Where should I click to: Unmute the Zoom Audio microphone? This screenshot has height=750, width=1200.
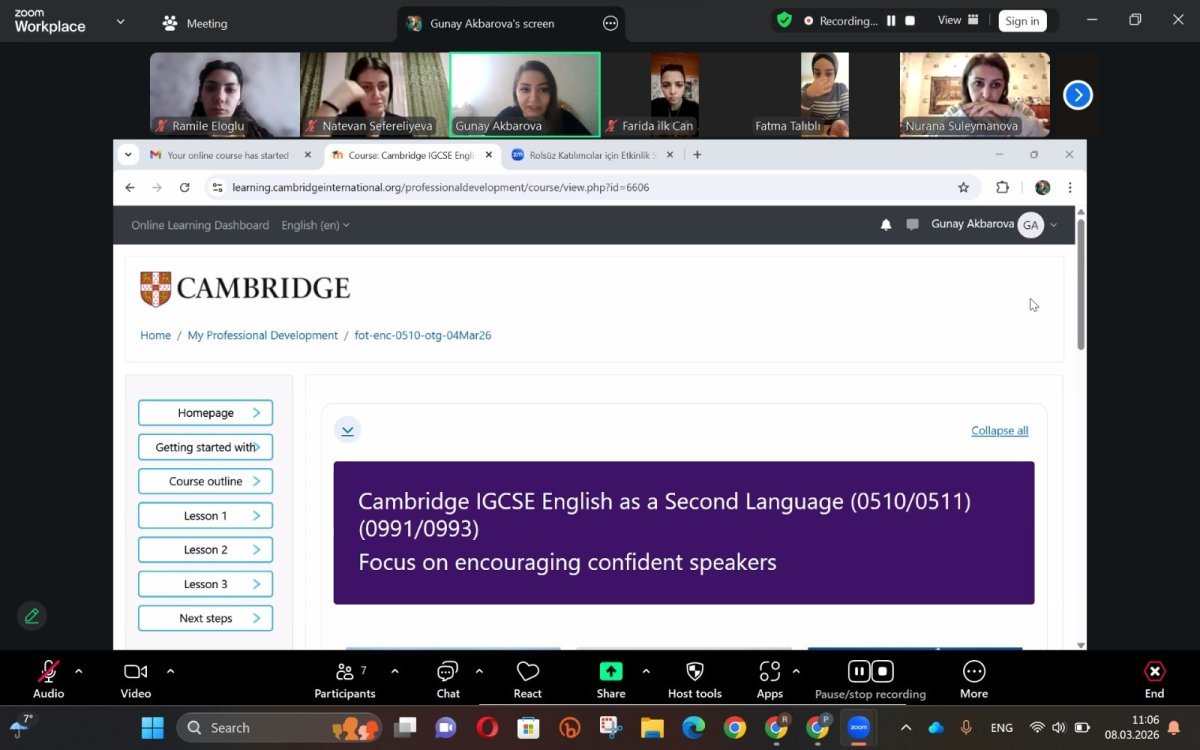pos(48,672)
